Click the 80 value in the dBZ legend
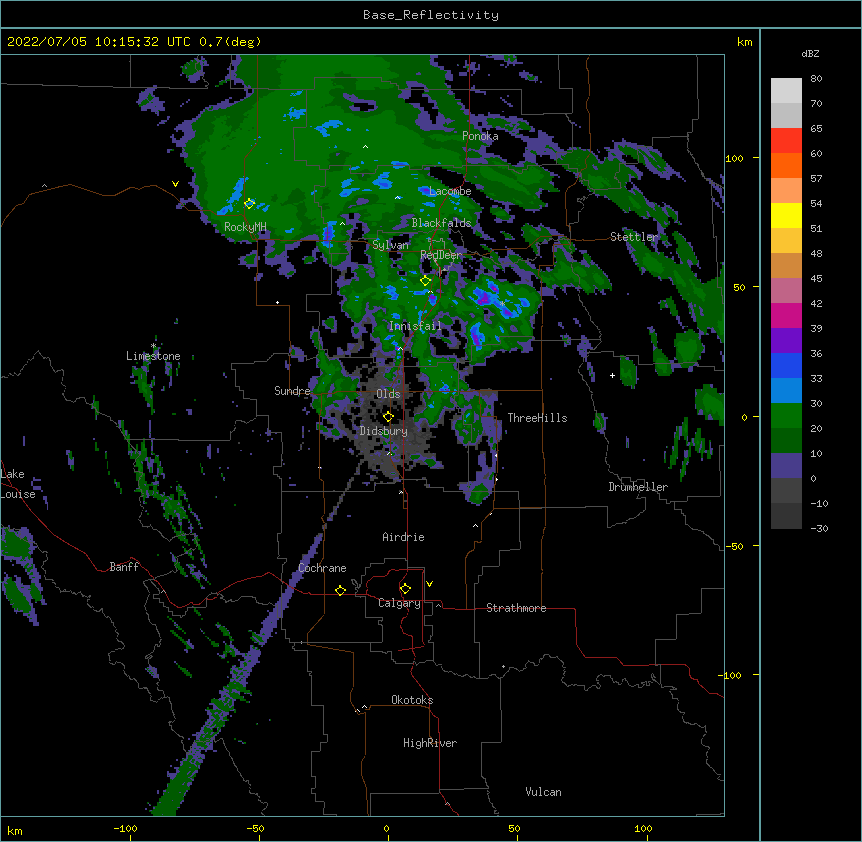This screenshot has width=862, height=842. (816, 79)
